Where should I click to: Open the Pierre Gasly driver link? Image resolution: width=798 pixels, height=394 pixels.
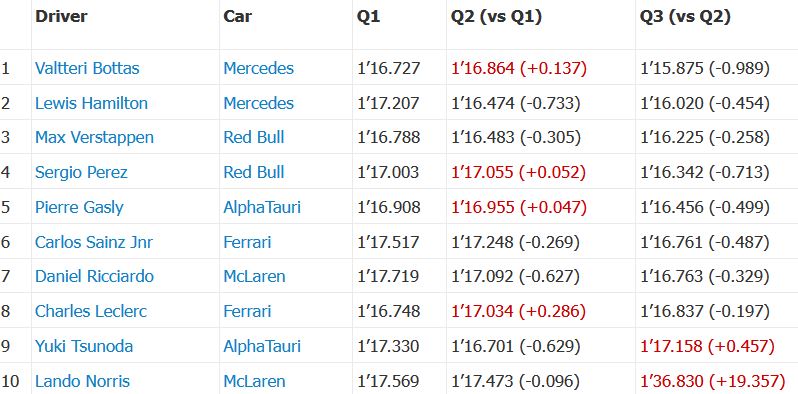coord(79,207)
